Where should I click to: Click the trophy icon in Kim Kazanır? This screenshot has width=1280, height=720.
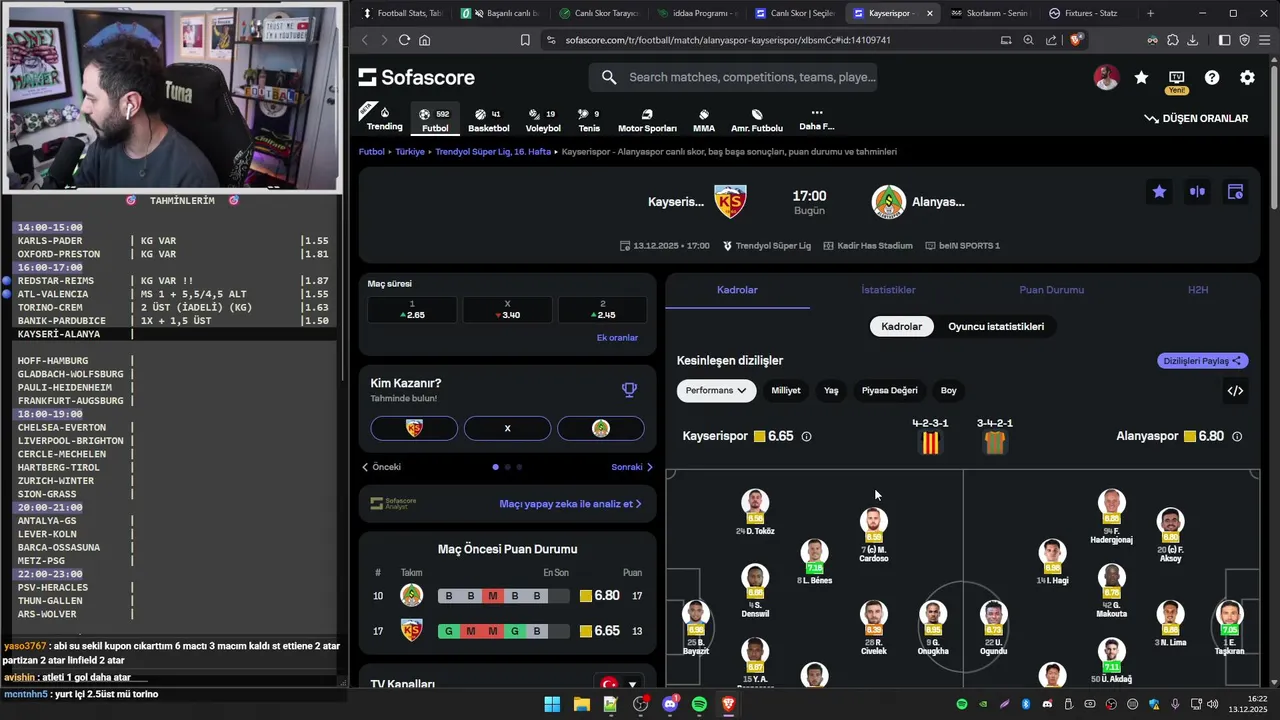click(629, 390)
